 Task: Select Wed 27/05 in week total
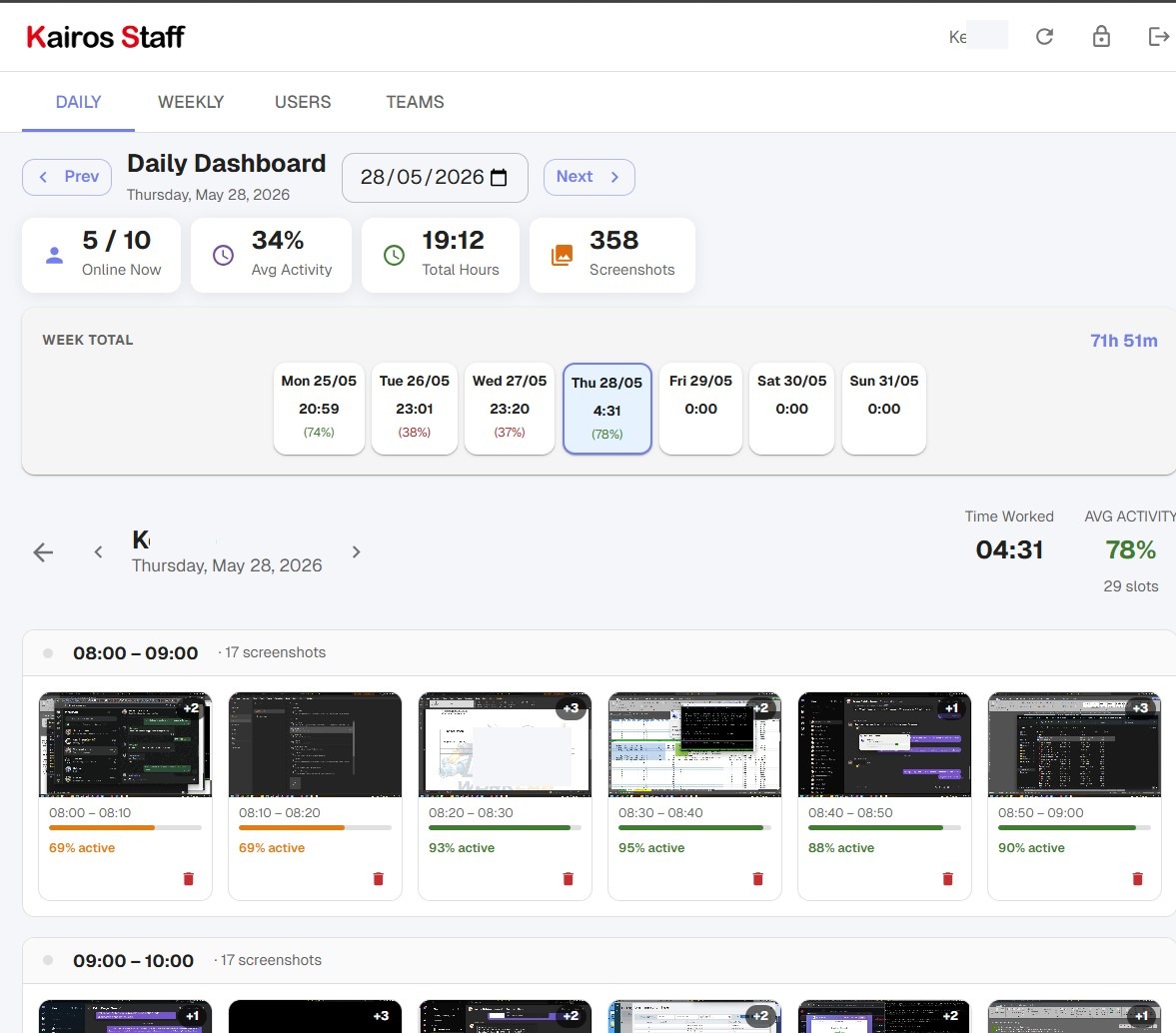tap(510, 409)
